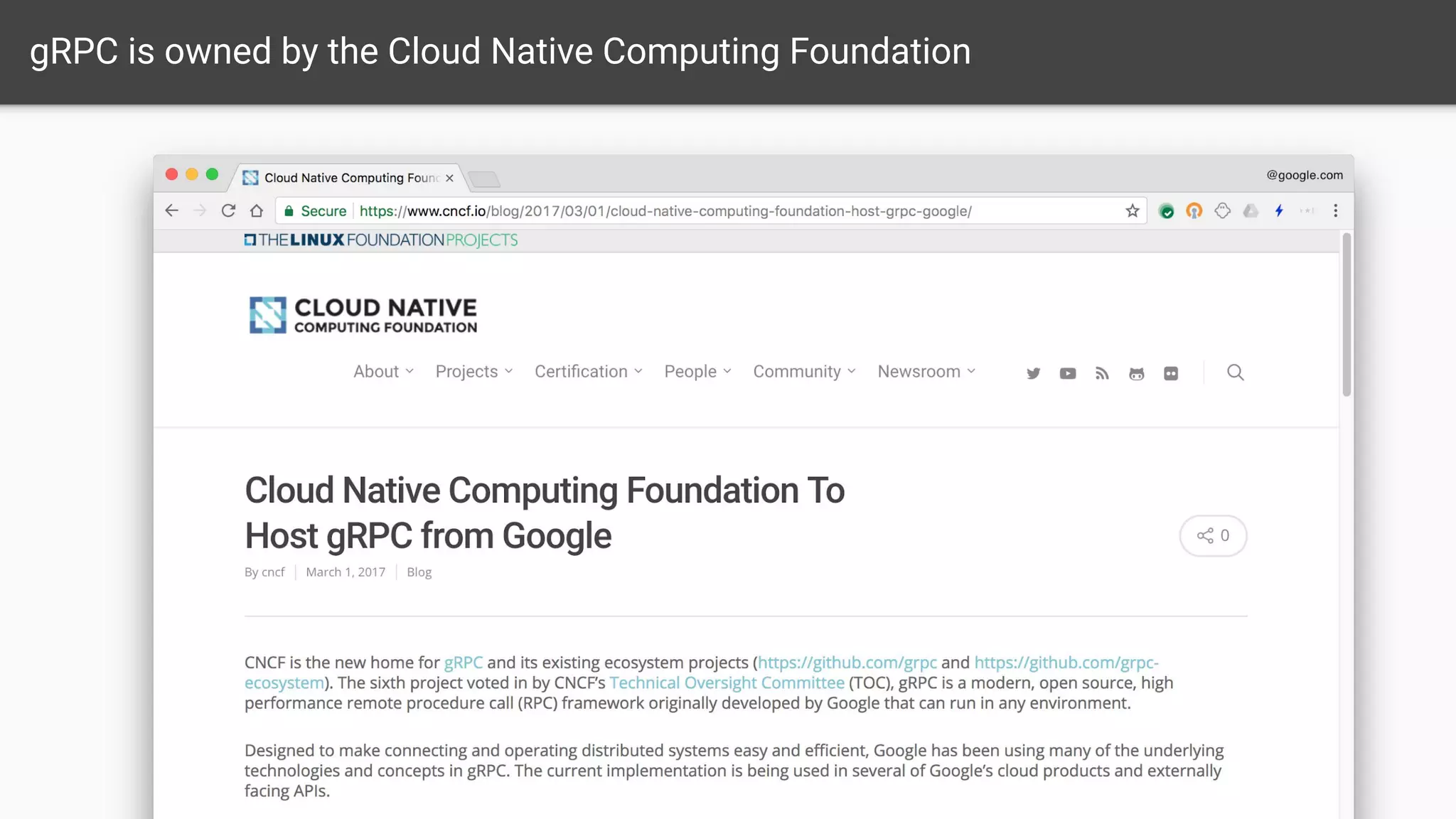Bookmark this page with the star icon
Viewport: 1456px width, 819px height.
point(1133,210)
